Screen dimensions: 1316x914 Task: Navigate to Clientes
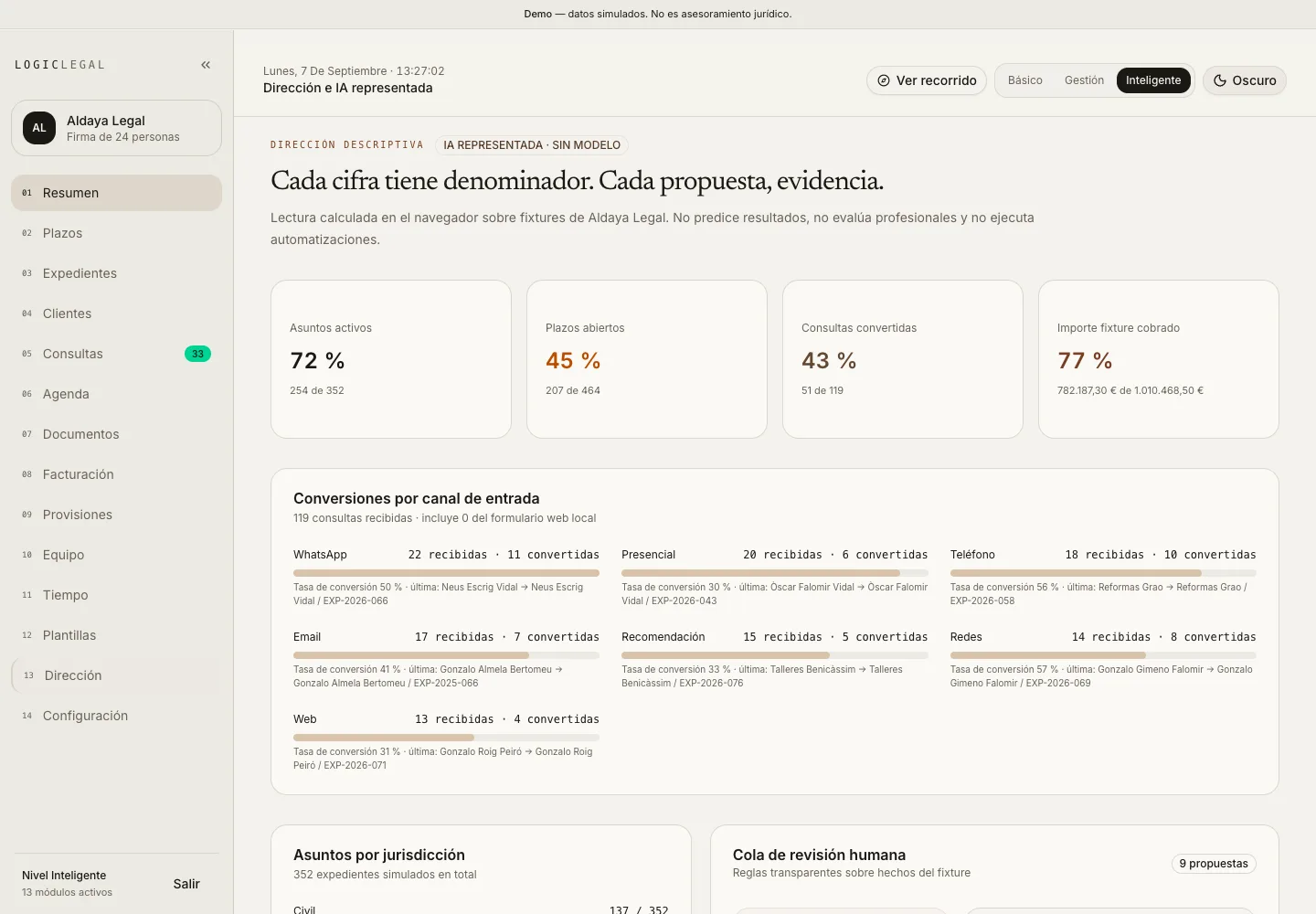(x=116, y=314)
